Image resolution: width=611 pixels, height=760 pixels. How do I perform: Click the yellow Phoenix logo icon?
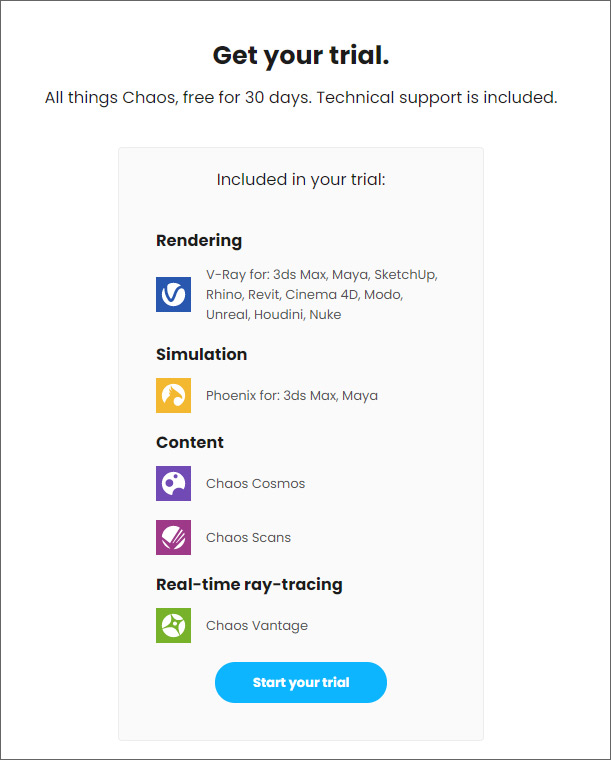[173, 396]
